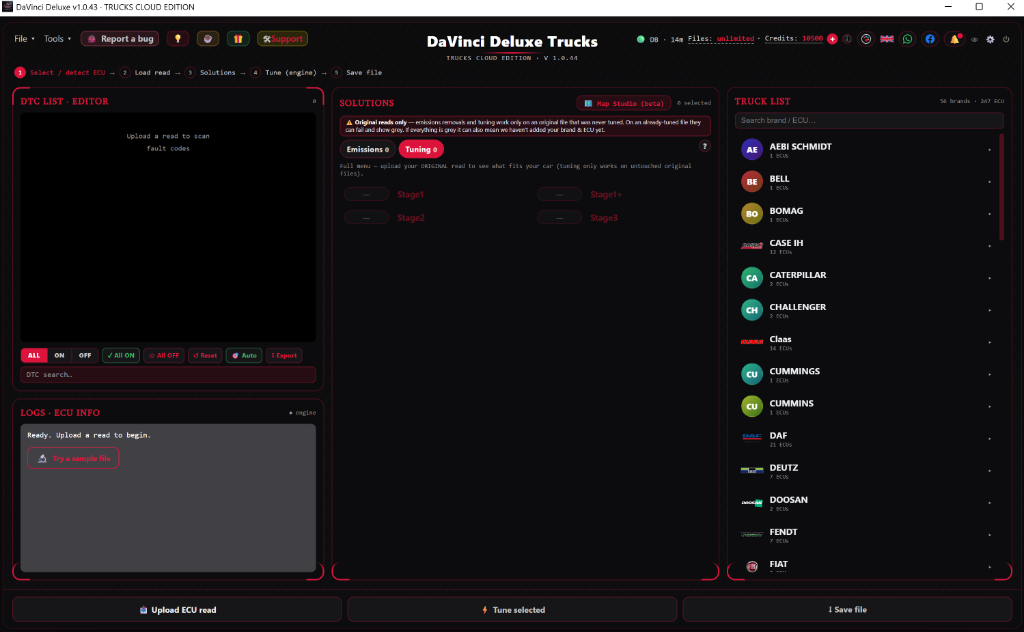1024x632 pixels.
Task: Click the Upload ECU read button
Action: click(177, 609)
